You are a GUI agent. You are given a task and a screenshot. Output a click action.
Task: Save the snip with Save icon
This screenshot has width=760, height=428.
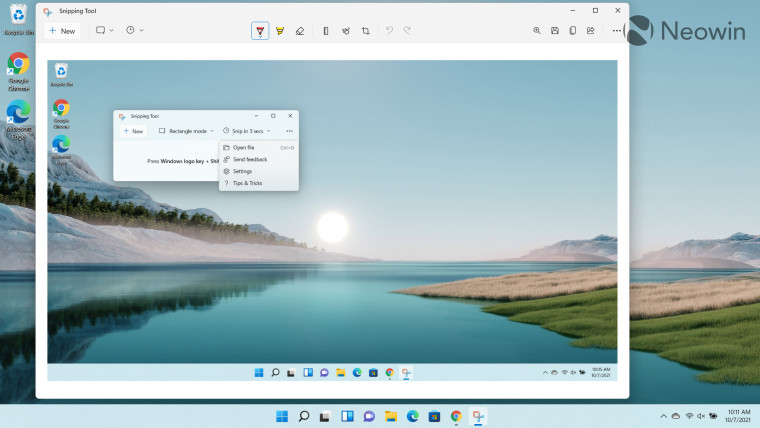click(x=555, y=31)
